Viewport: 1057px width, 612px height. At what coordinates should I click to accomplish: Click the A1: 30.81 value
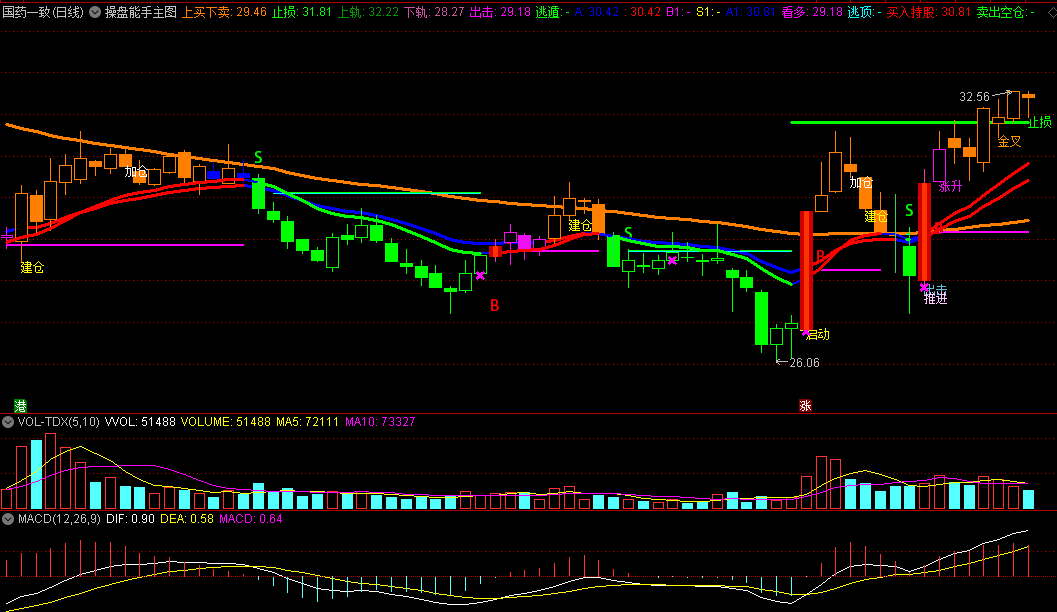pyautogui.click(x=750, y=12)
